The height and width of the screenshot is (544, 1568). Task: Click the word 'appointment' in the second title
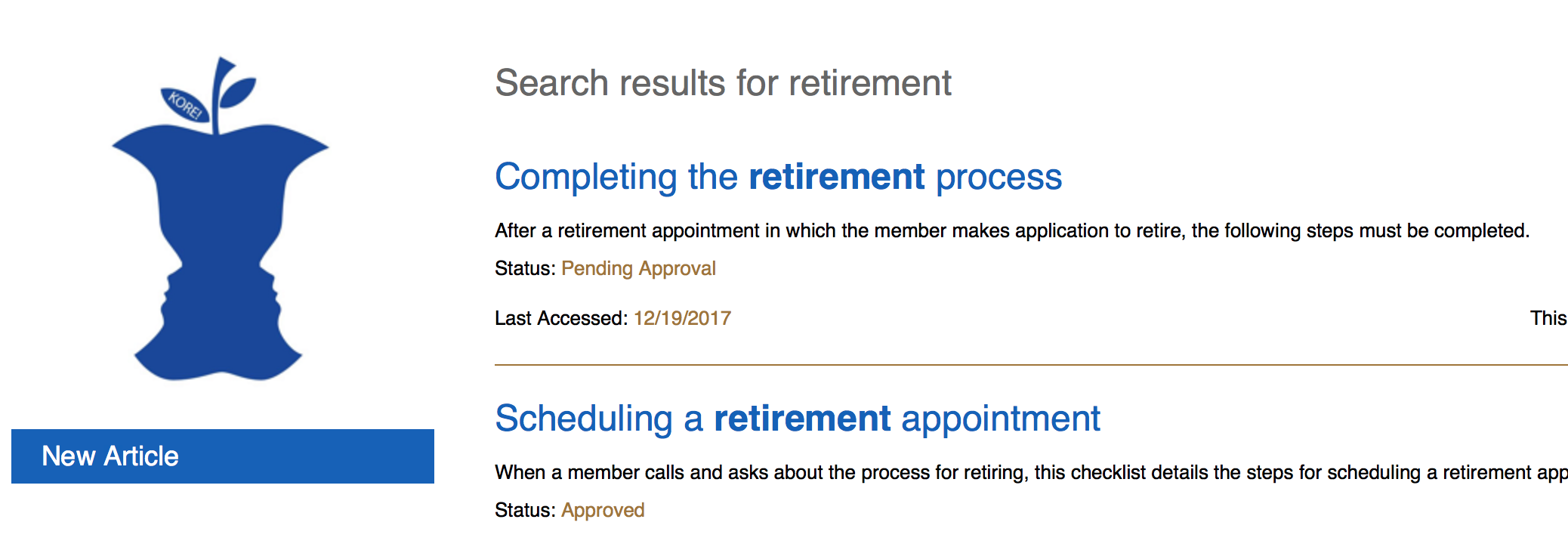pos(1001,419)
